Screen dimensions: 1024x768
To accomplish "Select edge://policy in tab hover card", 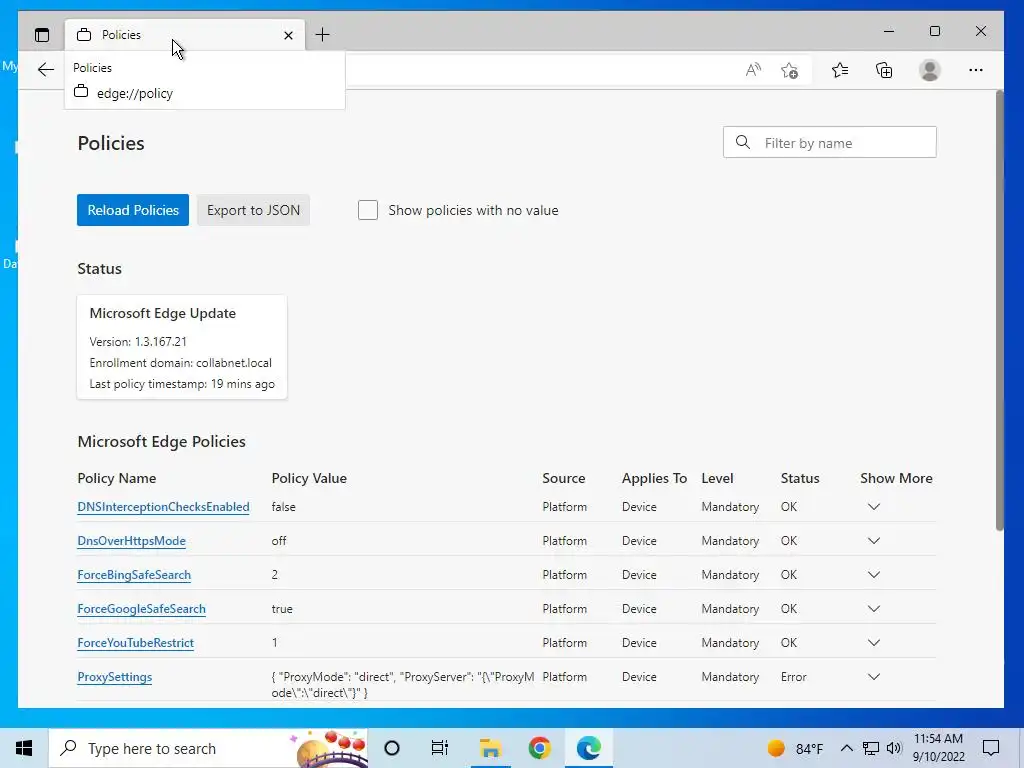I will (135, 93).
